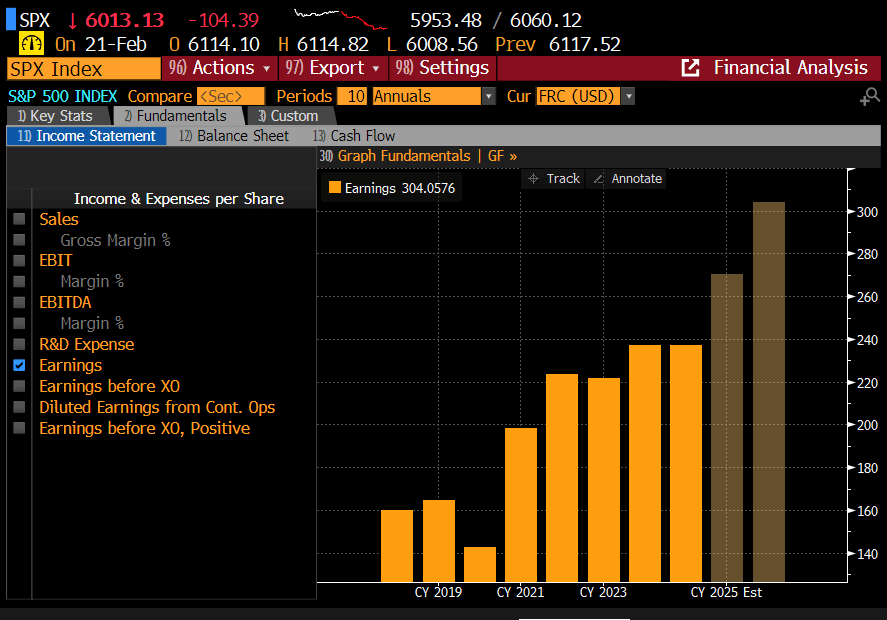This screenshot has height=620, width=887.
Task: Click the intraday sparkline mini chart
Action: 341,19
